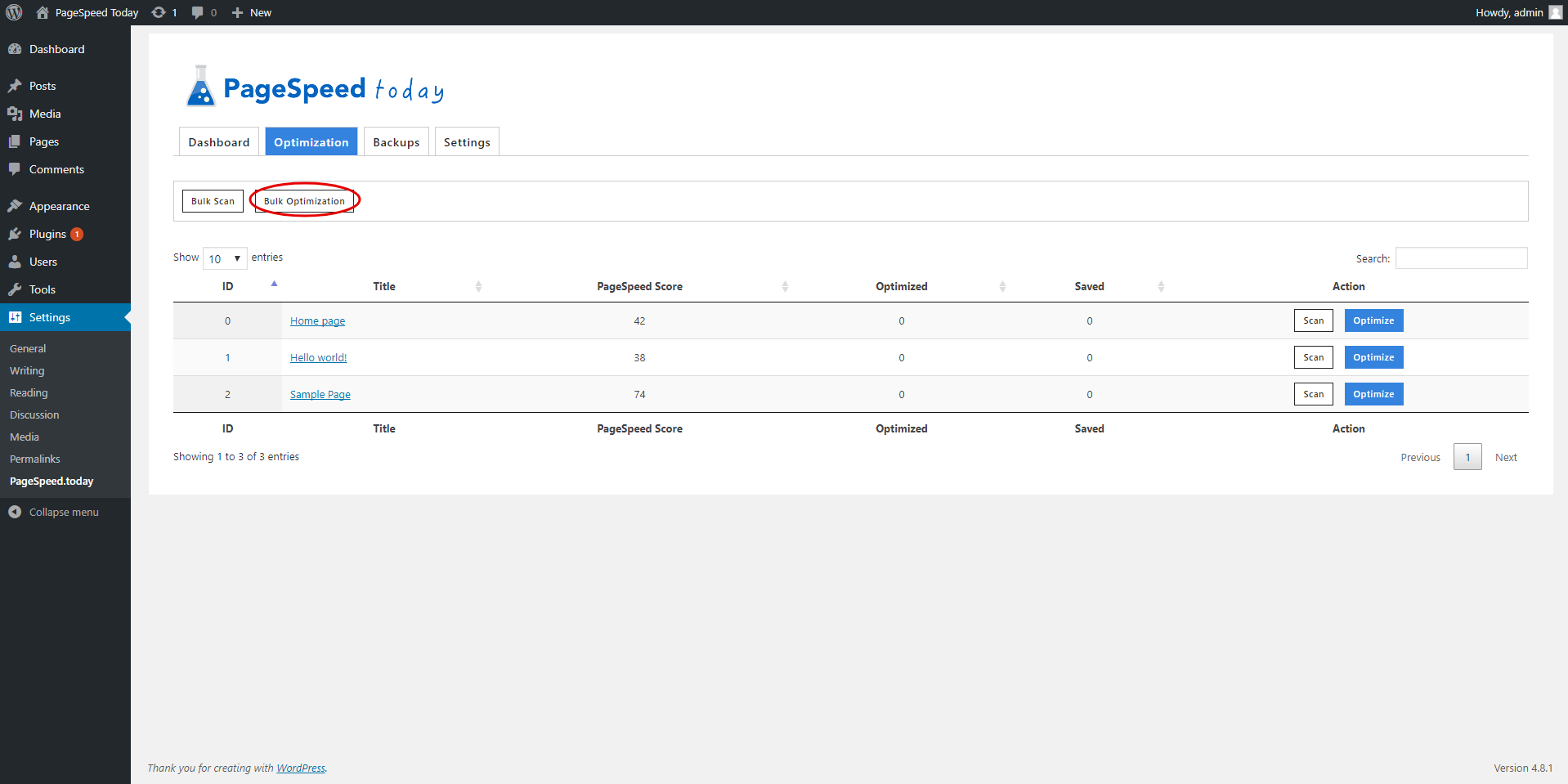Optimize the Sample Page row

tap(1373, 394)
